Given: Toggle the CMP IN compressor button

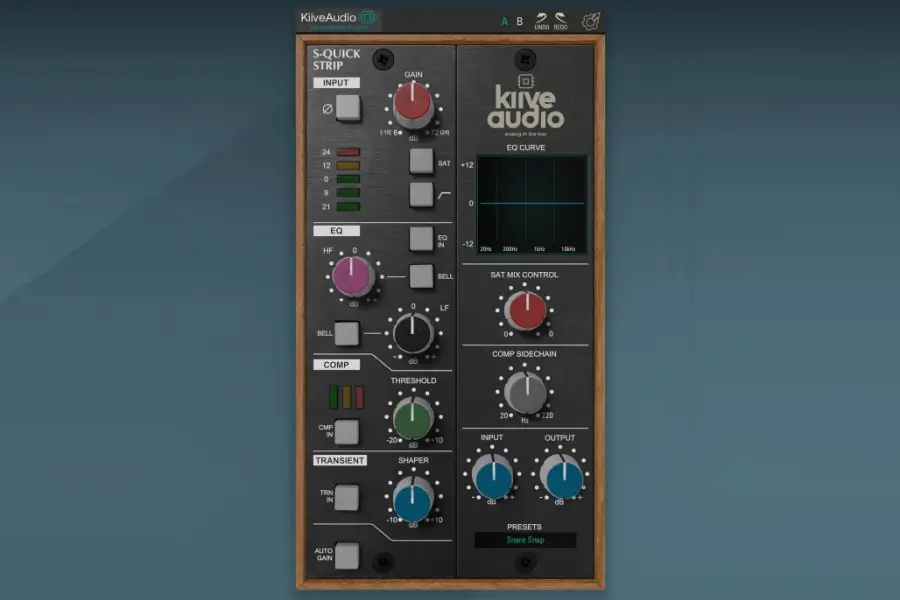Looking at the screenshot, I should click(347, 432).
